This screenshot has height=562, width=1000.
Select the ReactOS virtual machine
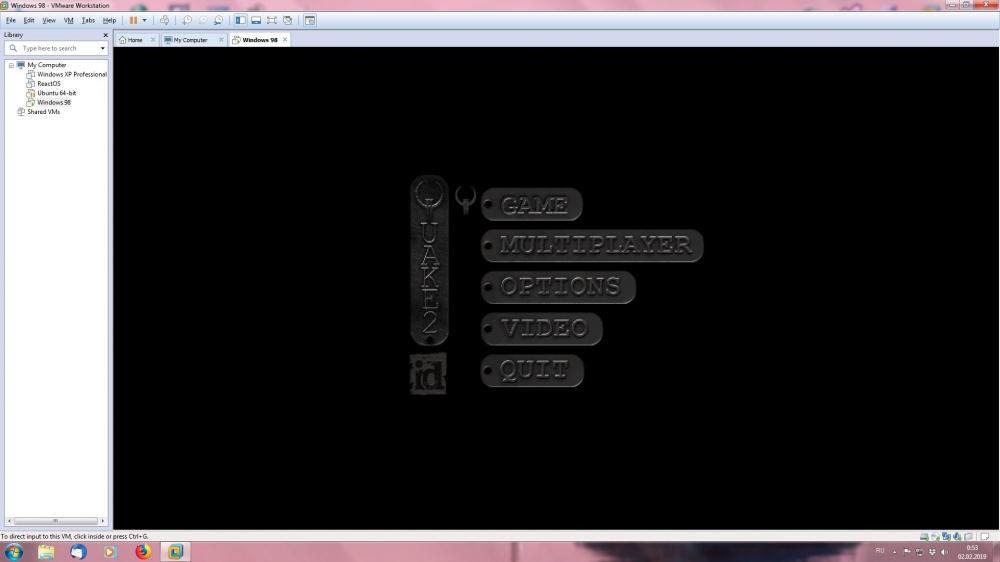coord(48,84)
